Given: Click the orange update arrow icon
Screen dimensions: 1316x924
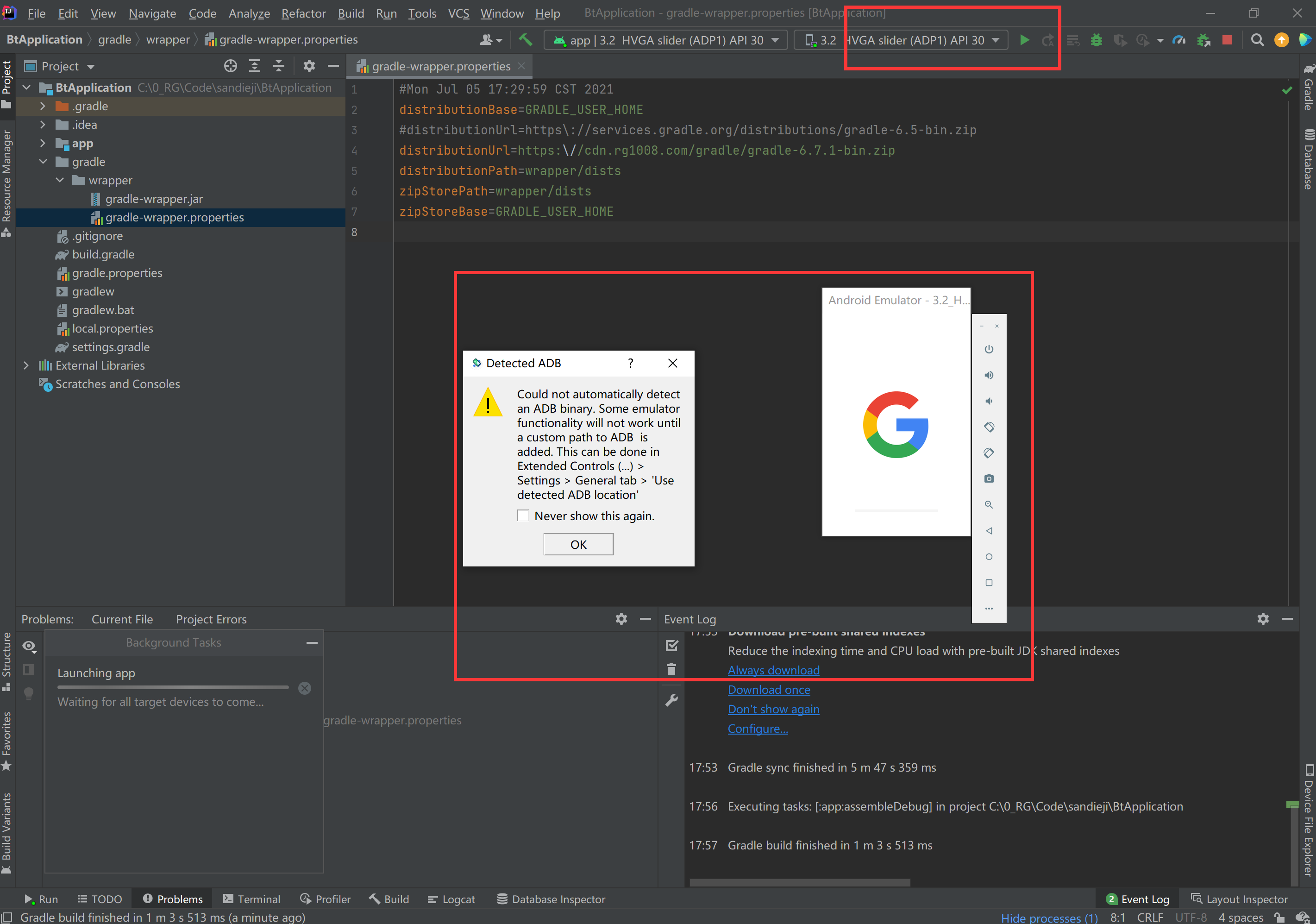Looking at the screenshot, I should click(1281, 40).
